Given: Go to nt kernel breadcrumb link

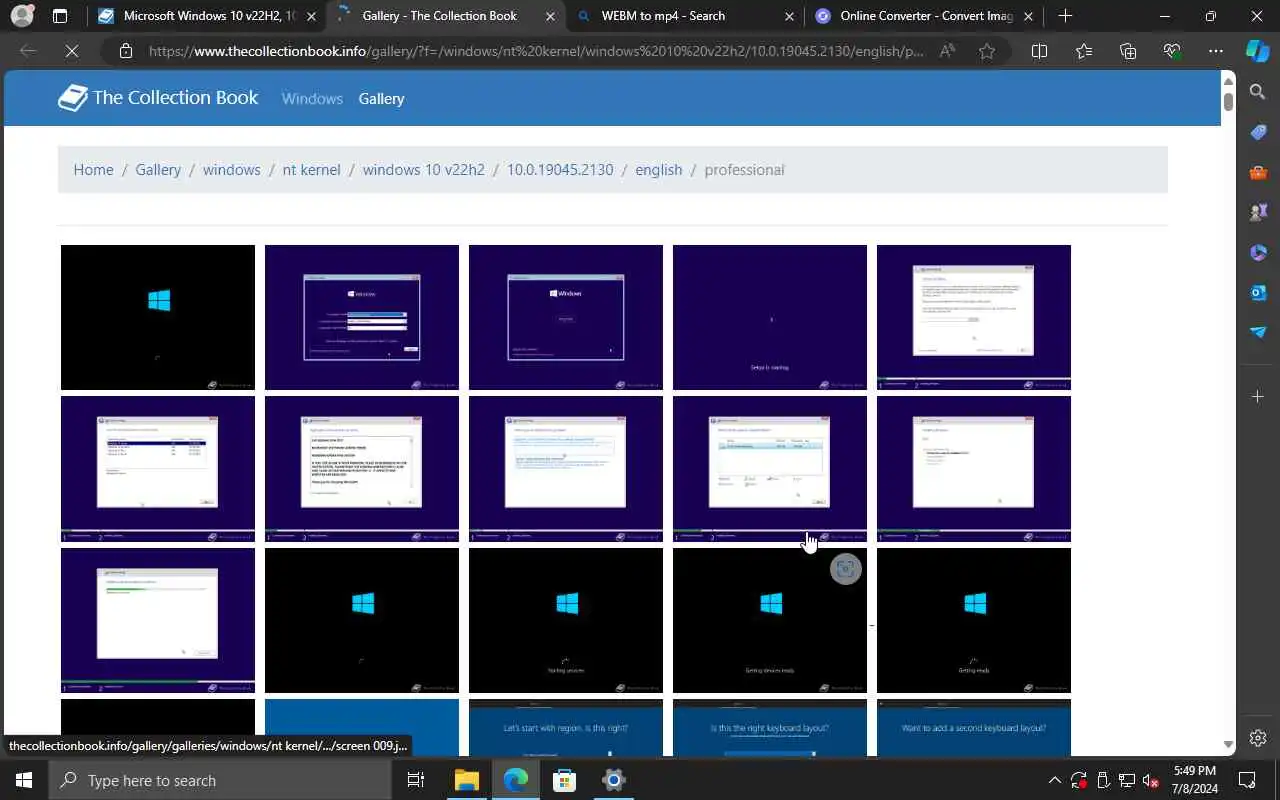Looking at the screenshot, I should pos(311,170).
